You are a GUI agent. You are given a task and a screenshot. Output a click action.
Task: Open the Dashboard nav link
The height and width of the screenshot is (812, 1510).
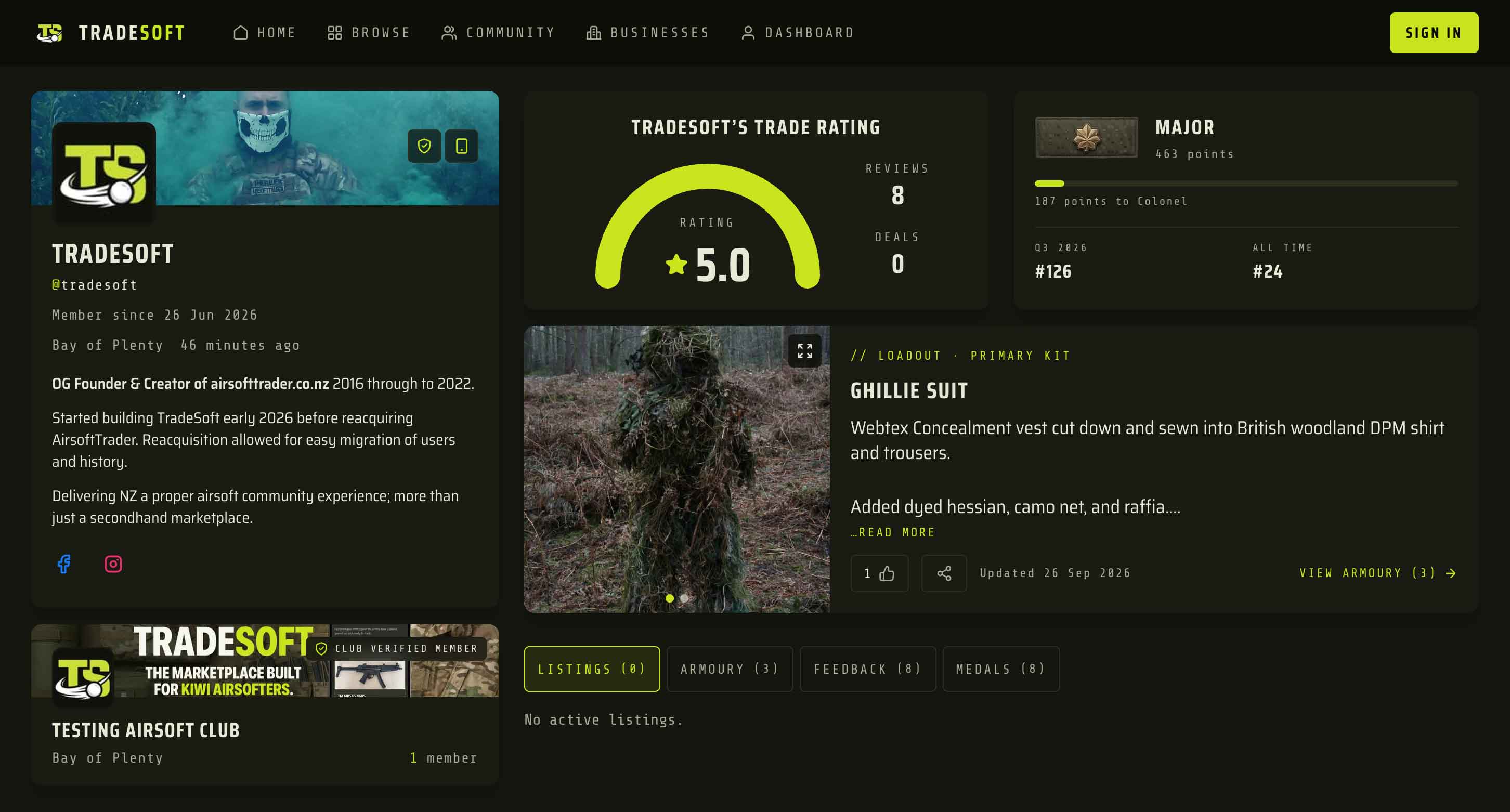[x=797, y=33]
